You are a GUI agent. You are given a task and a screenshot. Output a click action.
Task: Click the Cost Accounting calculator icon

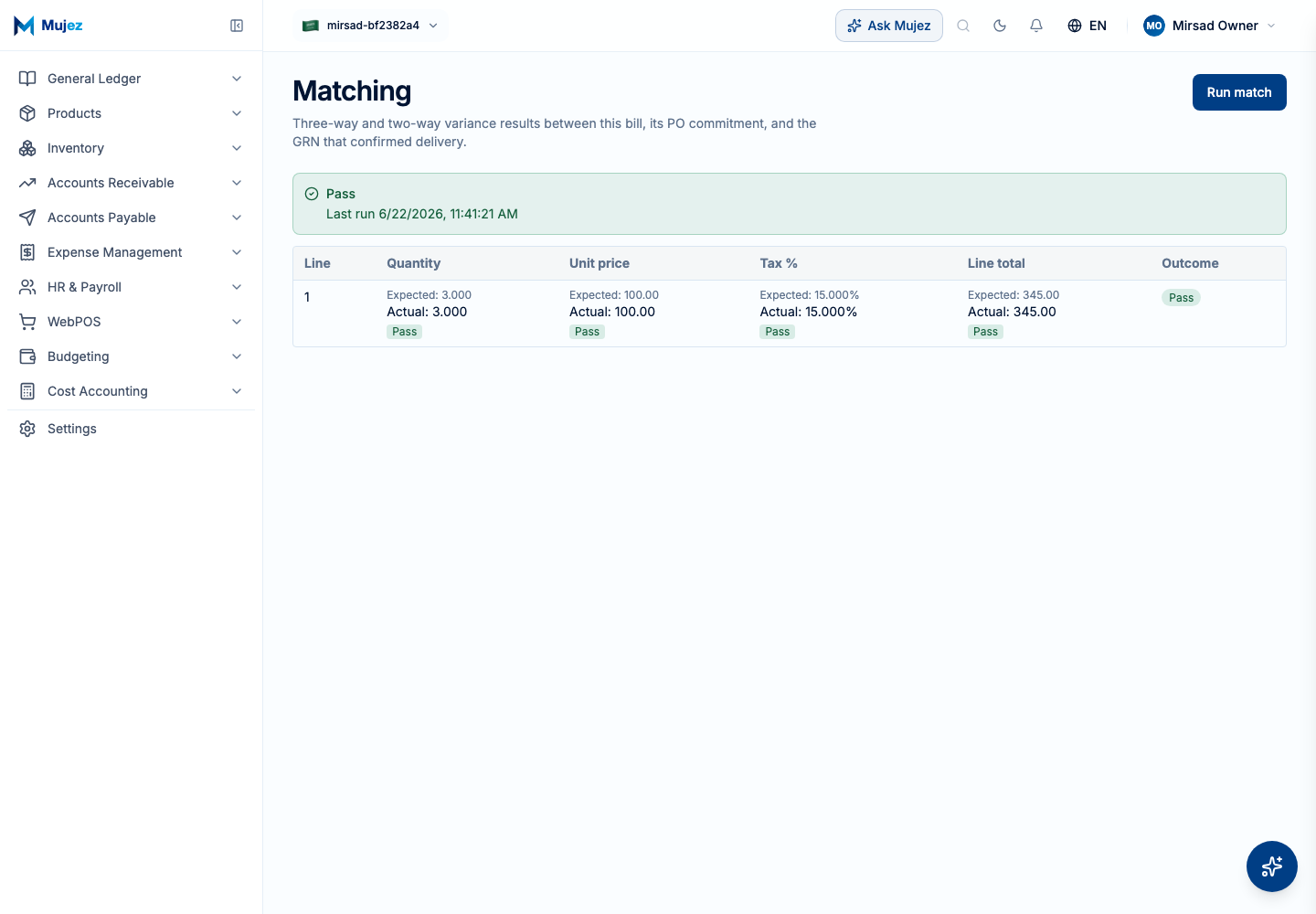pyautogui.click(x=27, y=391)
